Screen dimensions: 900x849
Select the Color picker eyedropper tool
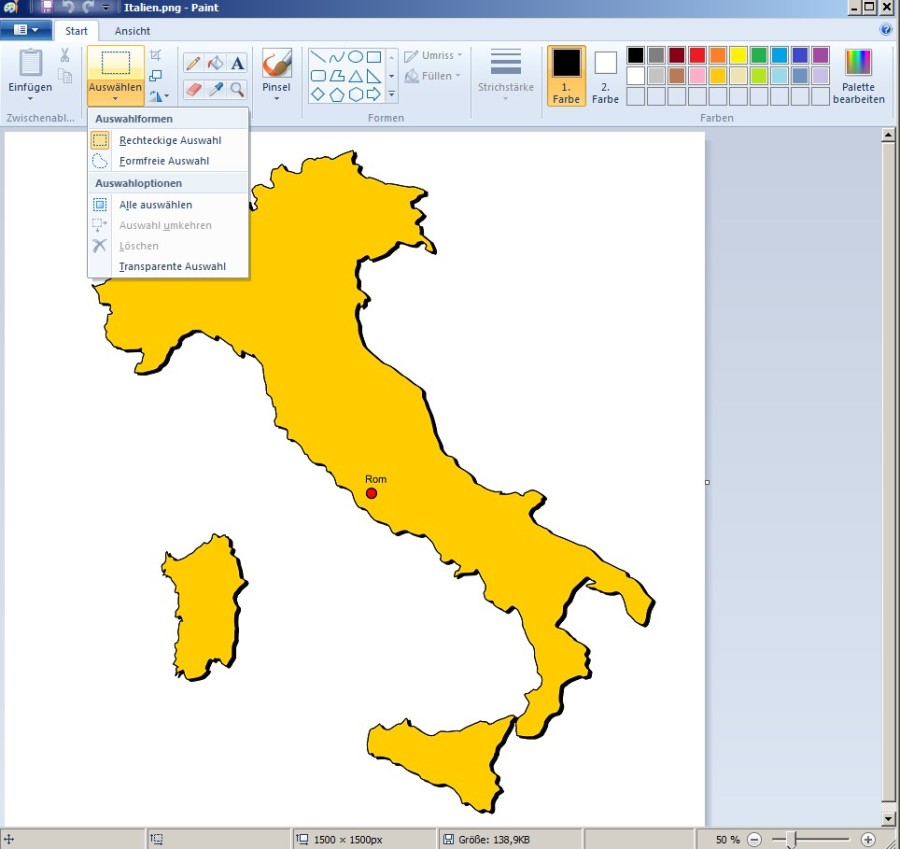215,89
